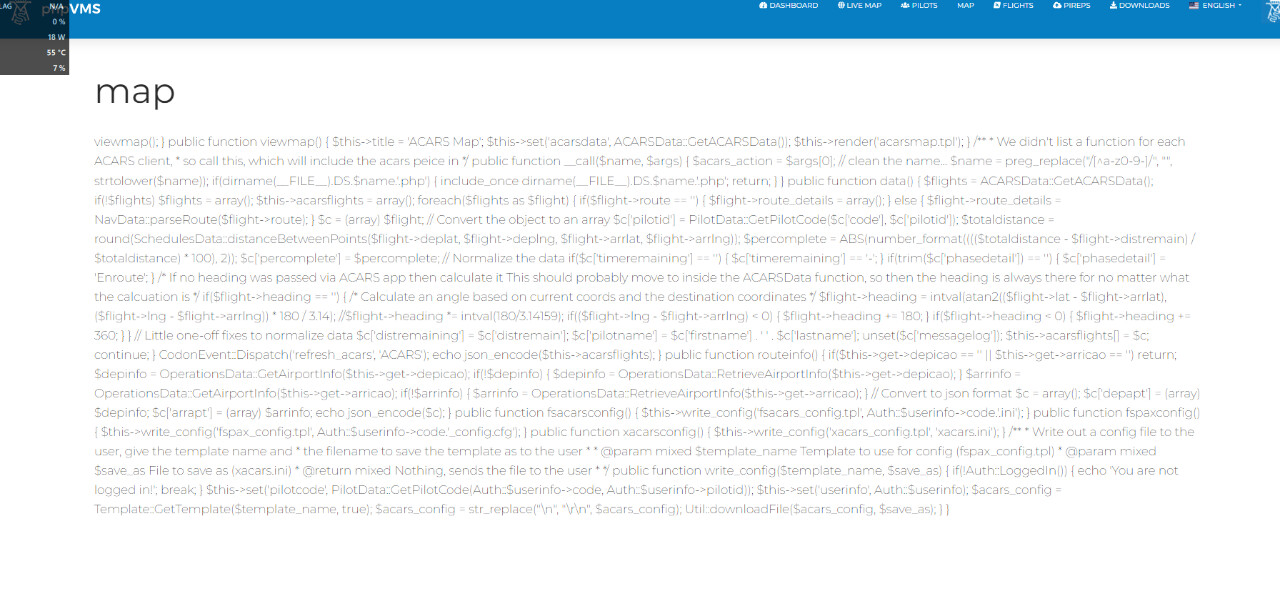Collapse the performance overlay showing 55 °C
The image size is (1280, 599).
point(56,52)
